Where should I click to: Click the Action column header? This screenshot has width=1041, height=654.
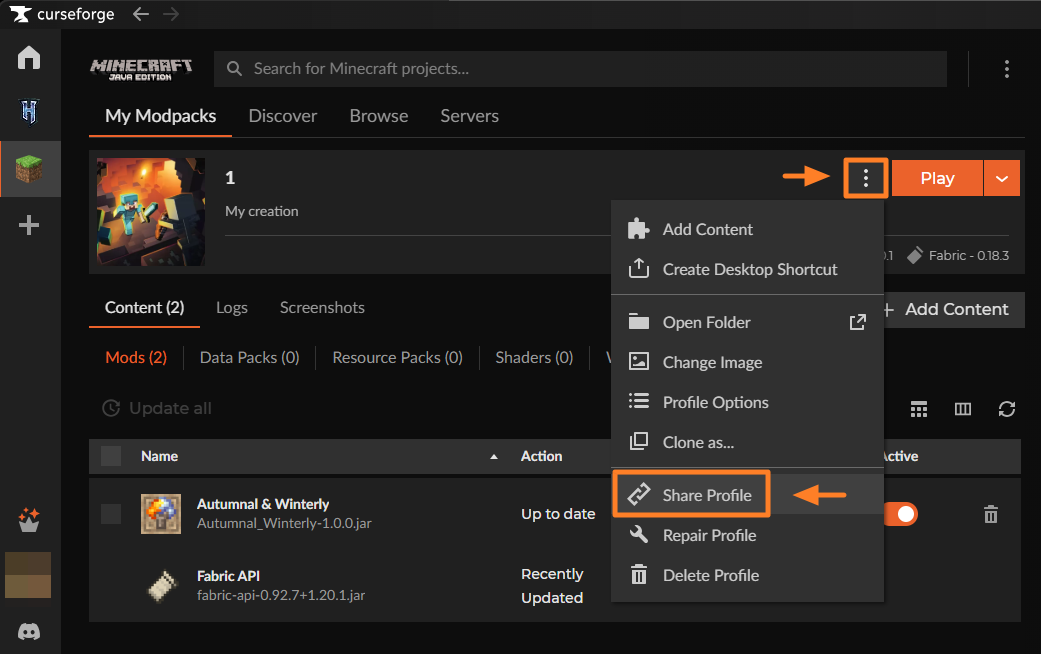(x=541, y=456)
